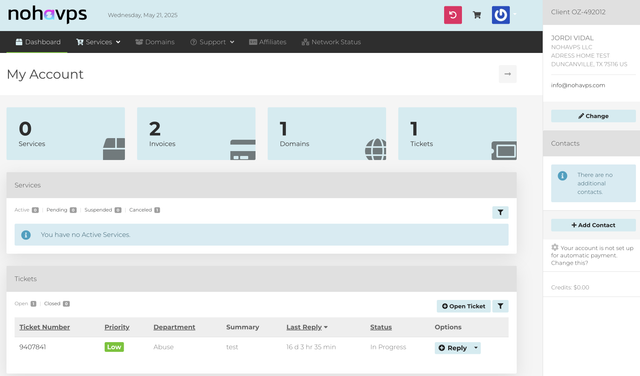Click the Change button in client panel
This screenshot has height=376, width=640.
593,116
